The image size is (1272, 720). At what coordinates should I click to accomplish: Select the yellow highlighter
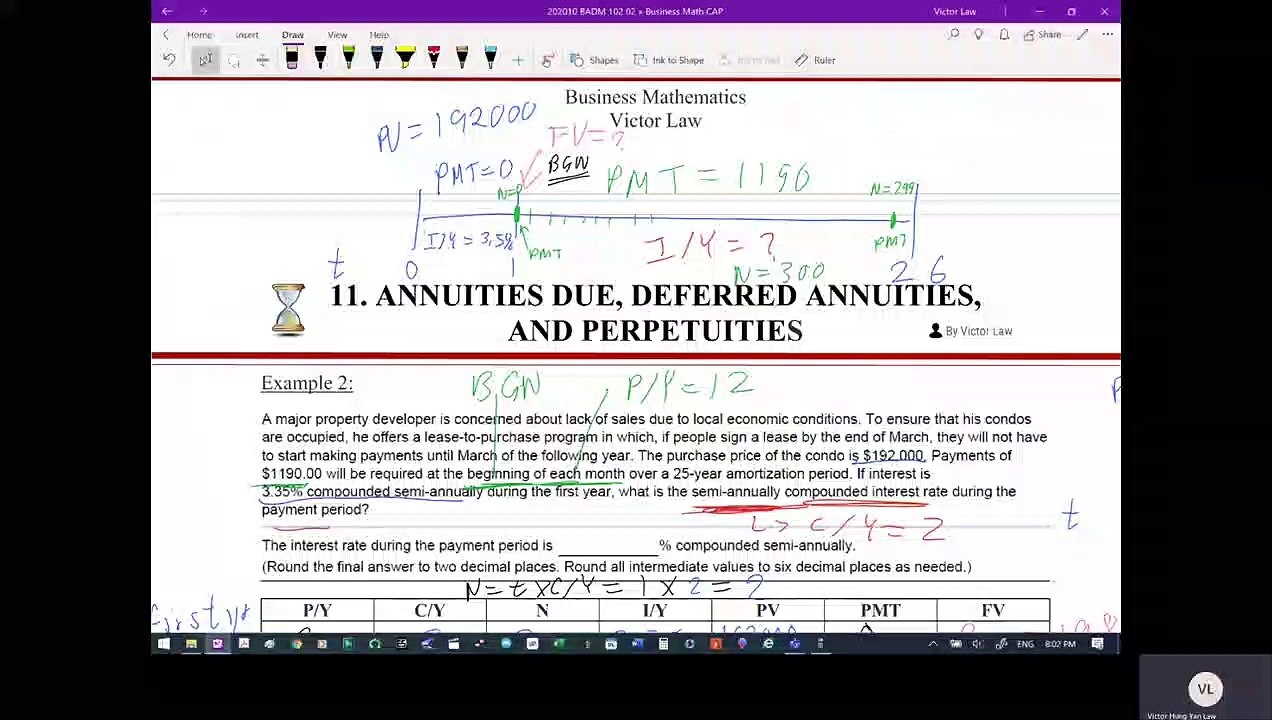405,59
